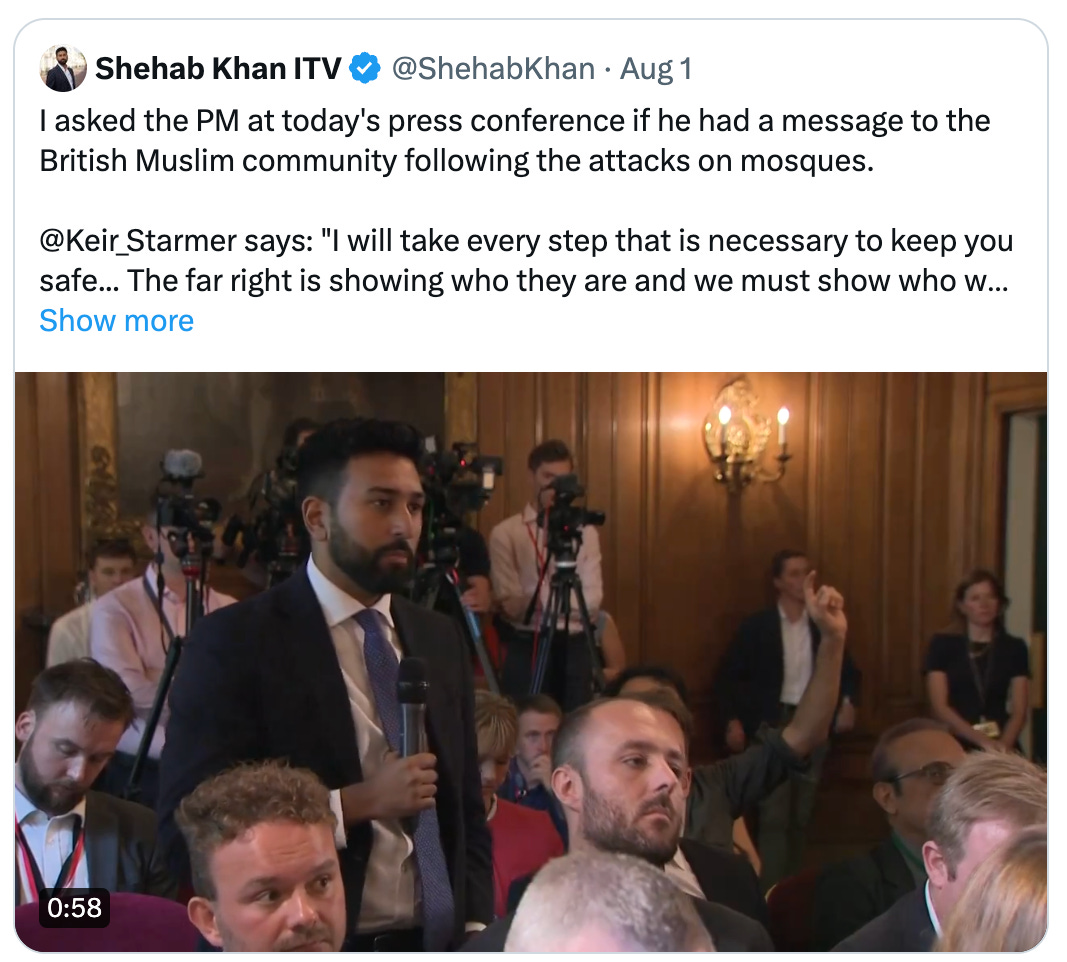Viewport: 1067px width, 962px height.
Task: Click the microphone held by standing reporter
Action: (413, 706)
